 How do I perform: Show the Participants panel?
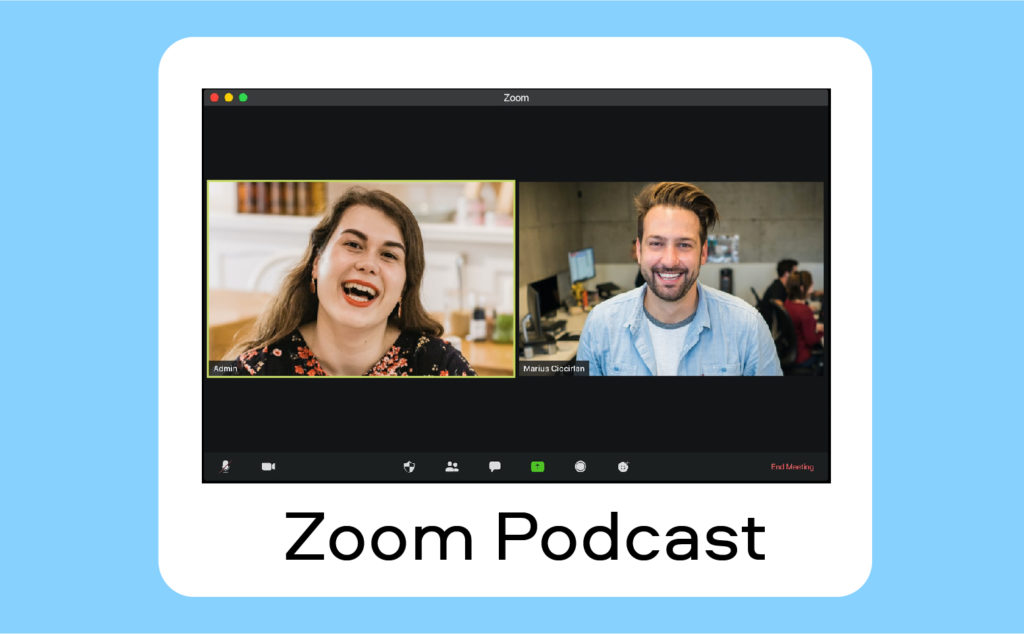point(452,466)
